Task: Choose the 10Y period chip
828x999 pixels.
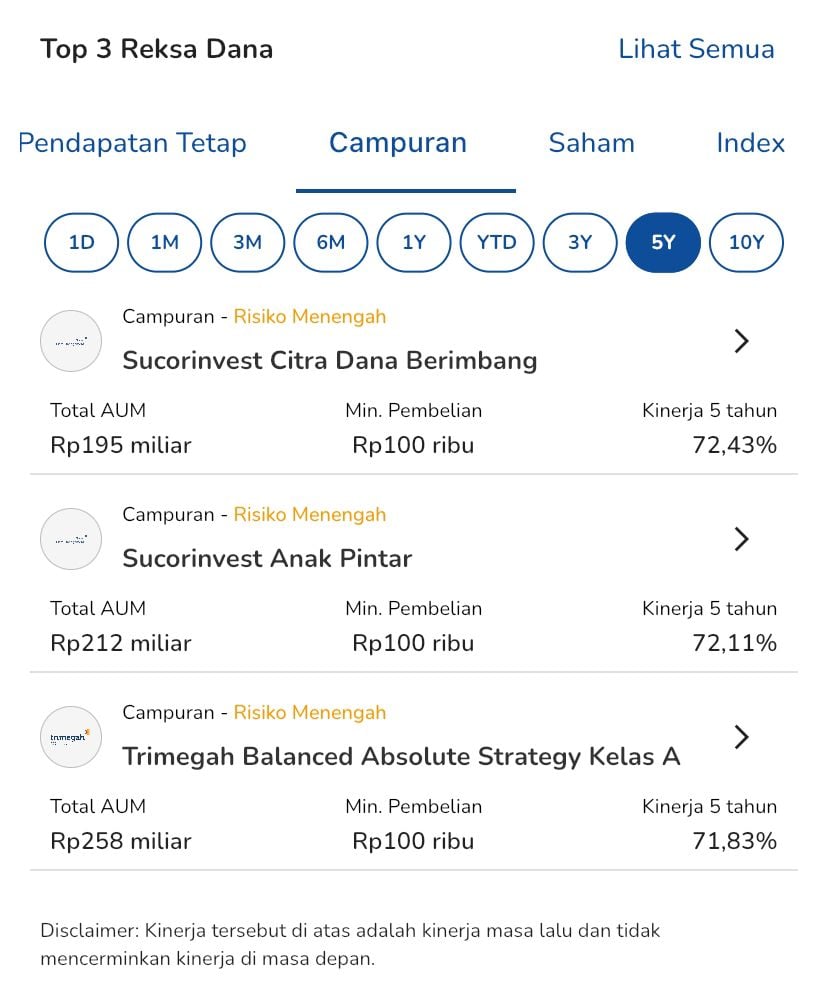Action: tap(746, 242)
